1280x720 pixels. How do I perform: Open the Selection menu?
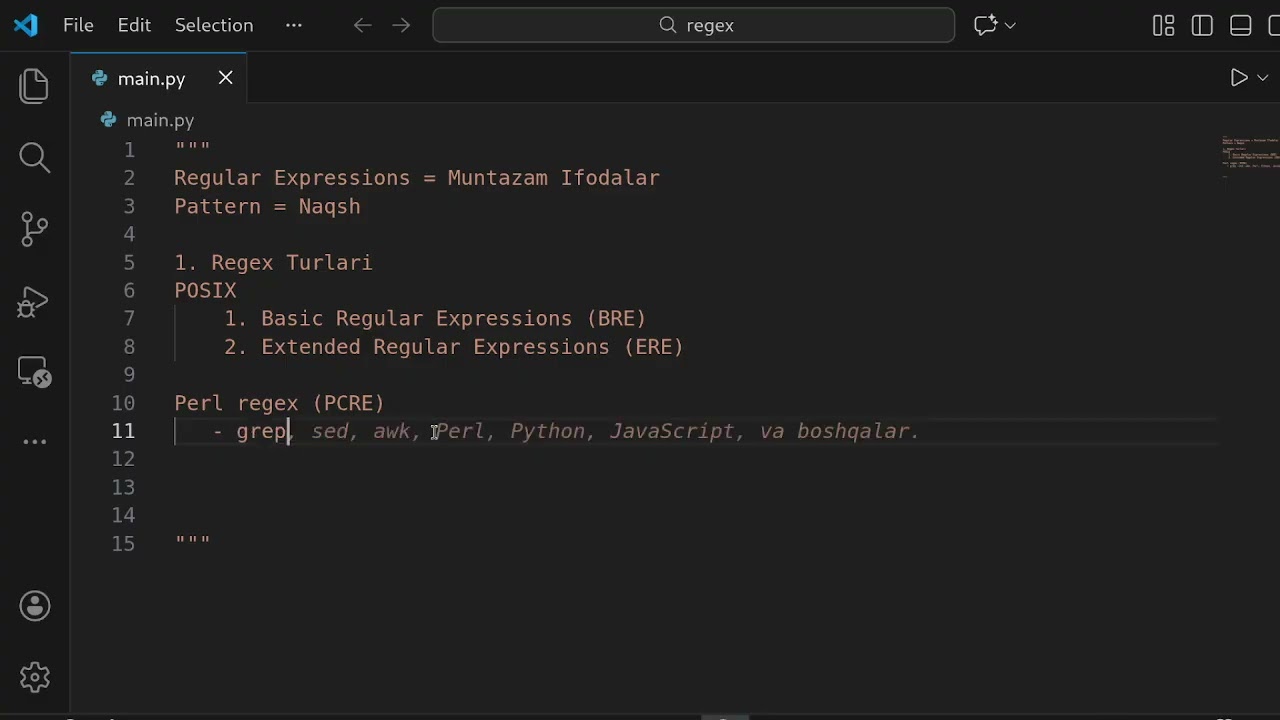[214, 25]
